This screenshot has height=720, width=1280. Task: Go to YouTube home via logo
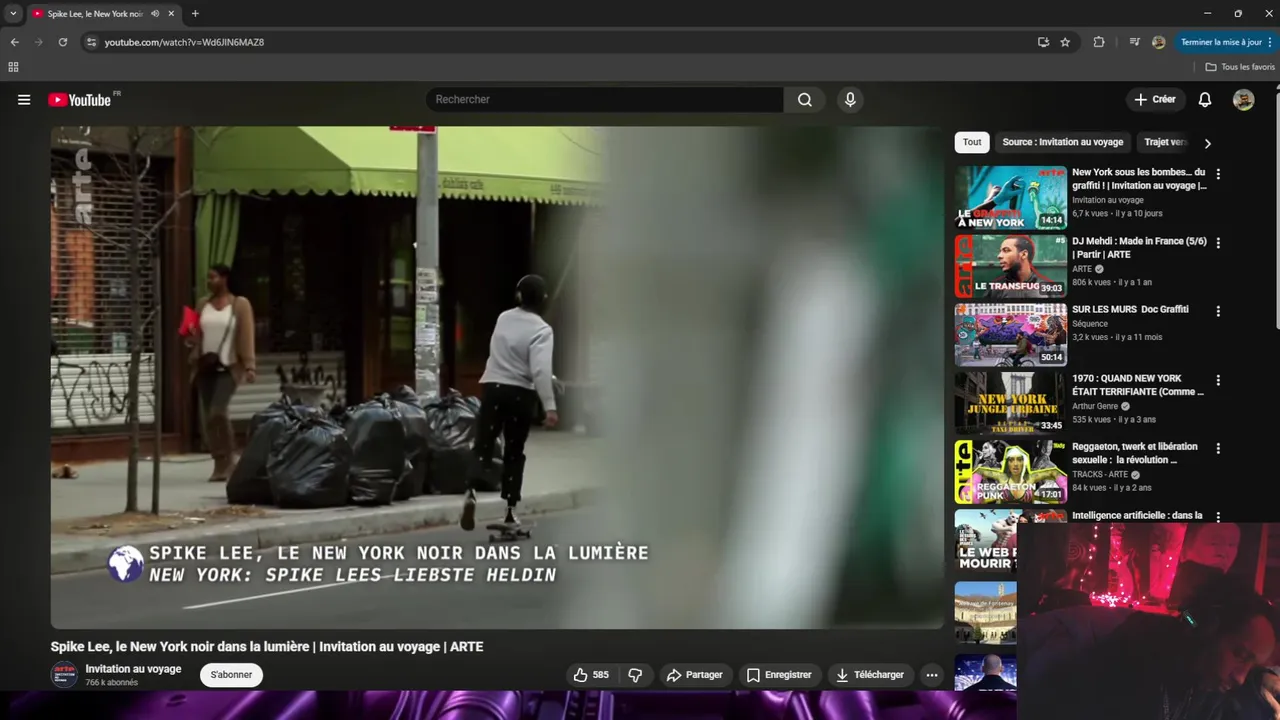click(x=79, y=100)
